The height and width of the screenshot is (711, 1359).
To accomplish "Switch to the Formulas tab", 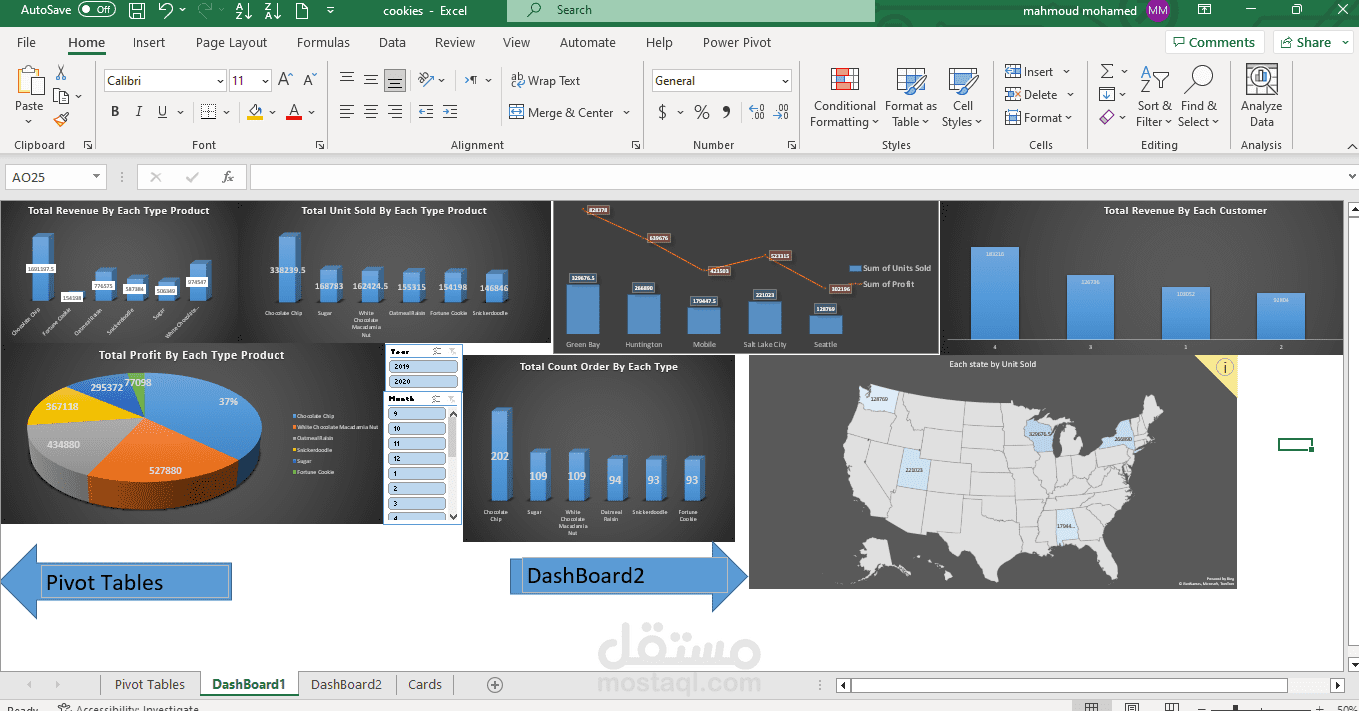I will click(x=323, y=42).
